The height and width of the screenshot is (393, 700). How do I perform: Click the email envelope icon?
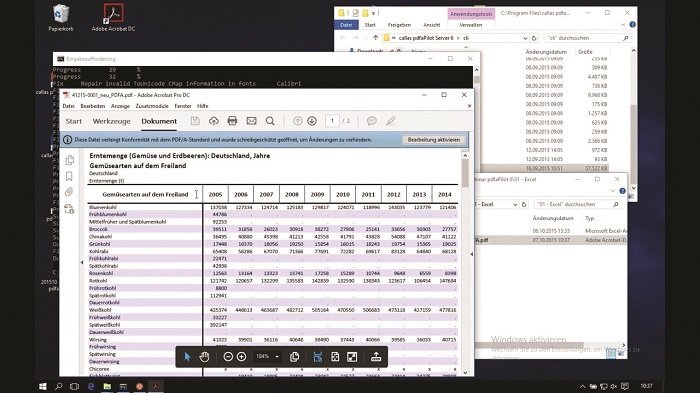coord(251,121)
